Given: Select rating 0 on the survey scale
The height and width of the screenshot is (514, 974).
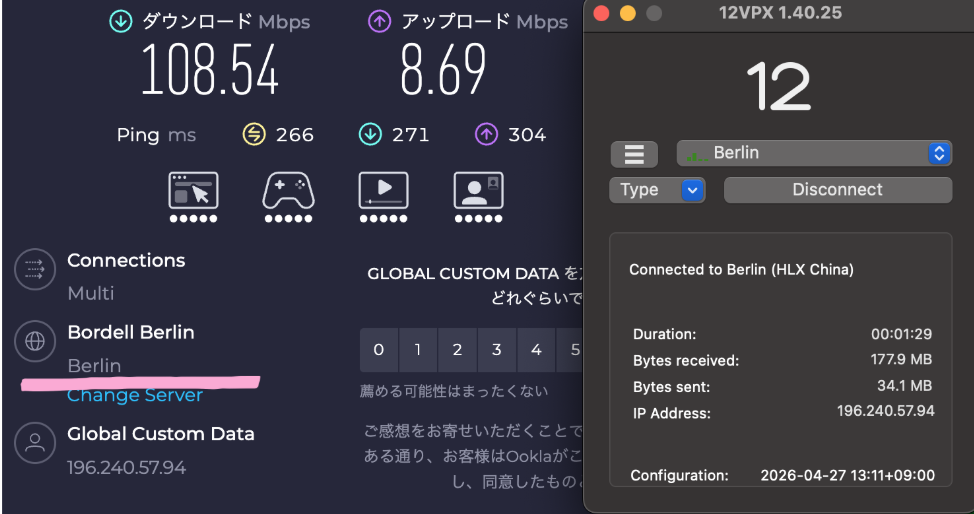Looking at the screenshot, I should pyautogui.click(x=378, y=350).
